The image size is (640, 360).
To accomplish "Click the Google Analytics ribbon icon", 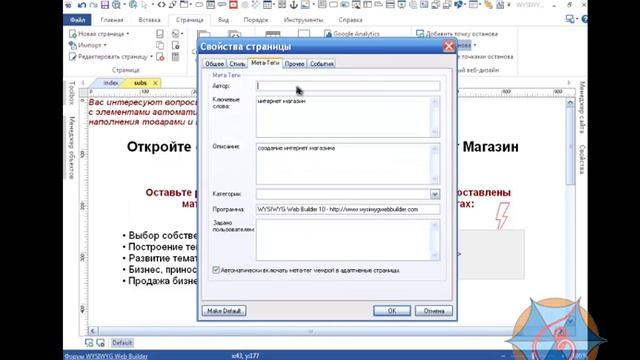I will point(328,34).
